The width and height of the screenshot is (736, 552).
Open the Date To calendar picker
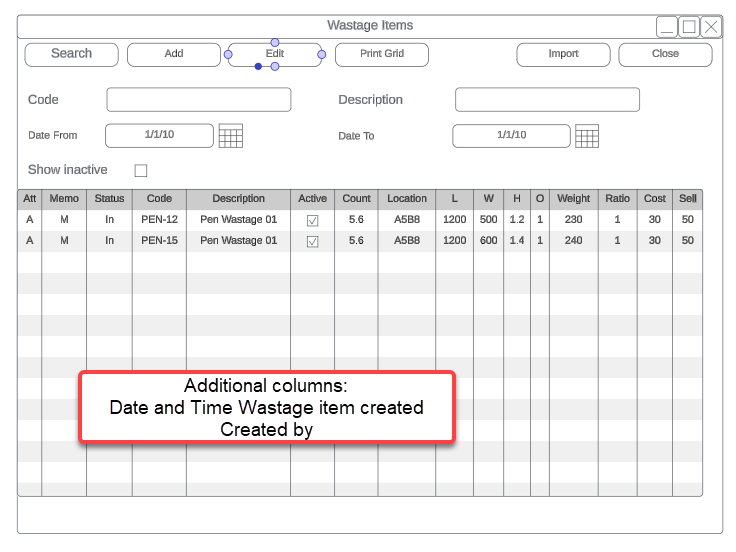pyautogui.click(x=587, y=136)
